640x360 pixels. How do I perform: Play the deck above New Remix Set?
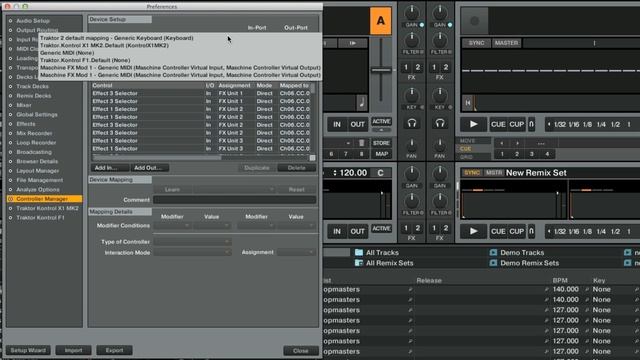click(x=473, y=124)
